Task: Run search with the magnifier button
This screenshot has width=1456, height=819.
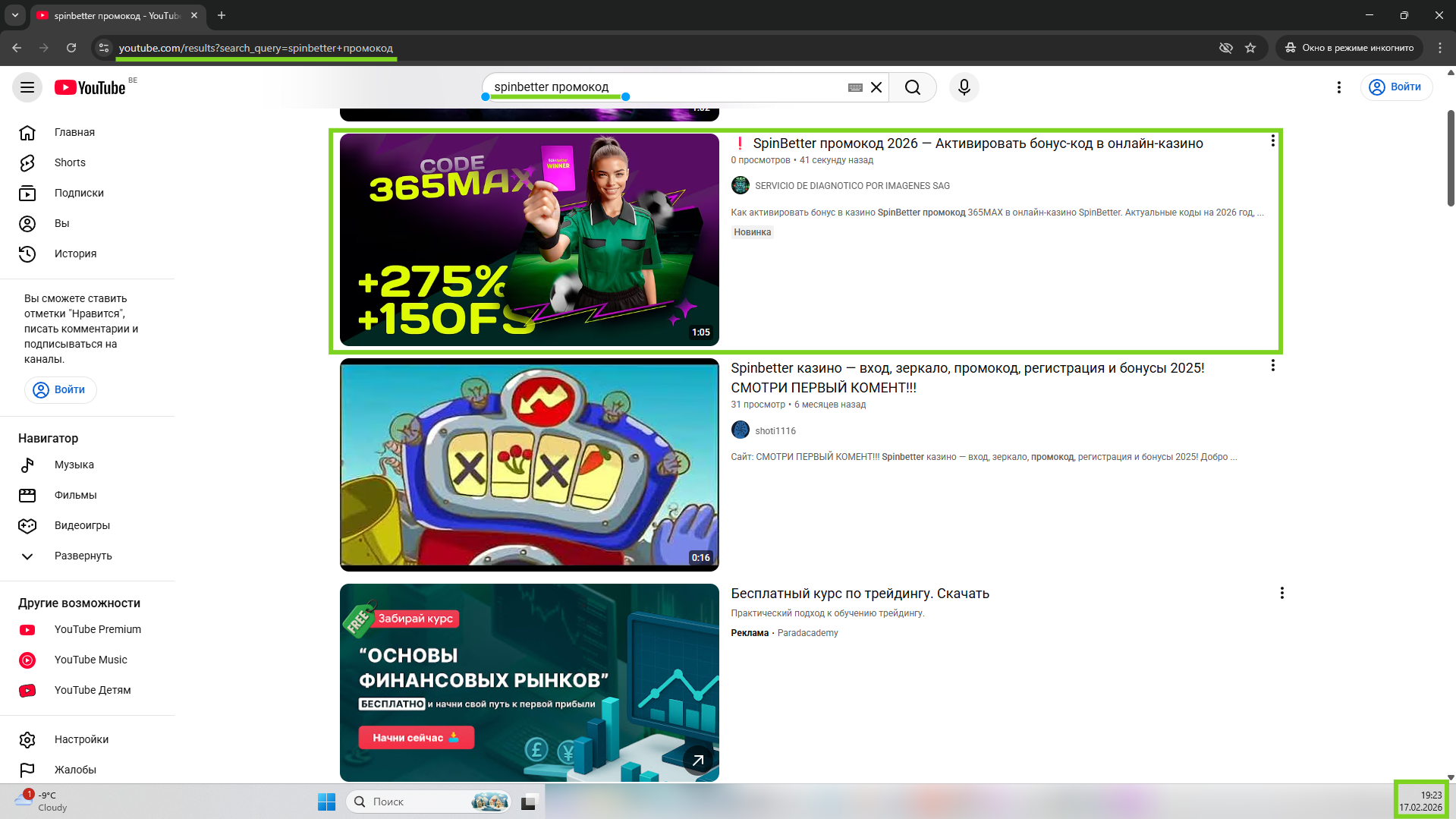Action: click(x=913, y=87)
